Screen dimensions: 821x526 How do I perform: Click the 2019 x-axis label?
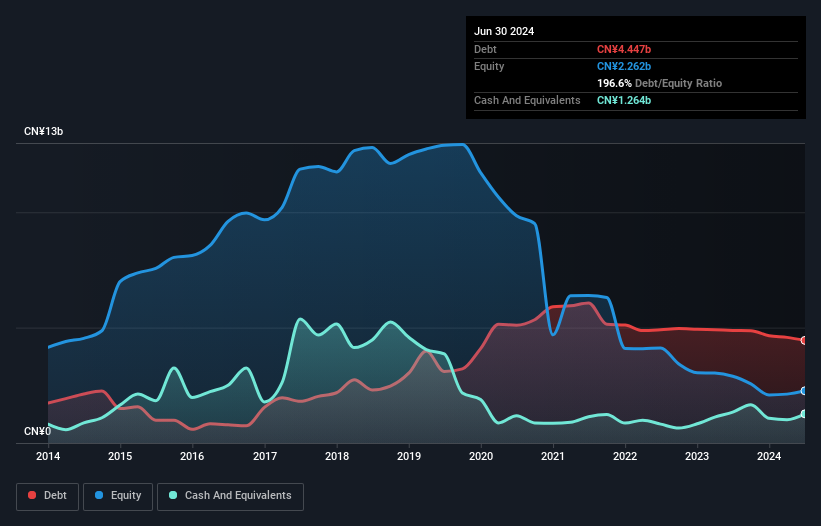pos(409,456)
